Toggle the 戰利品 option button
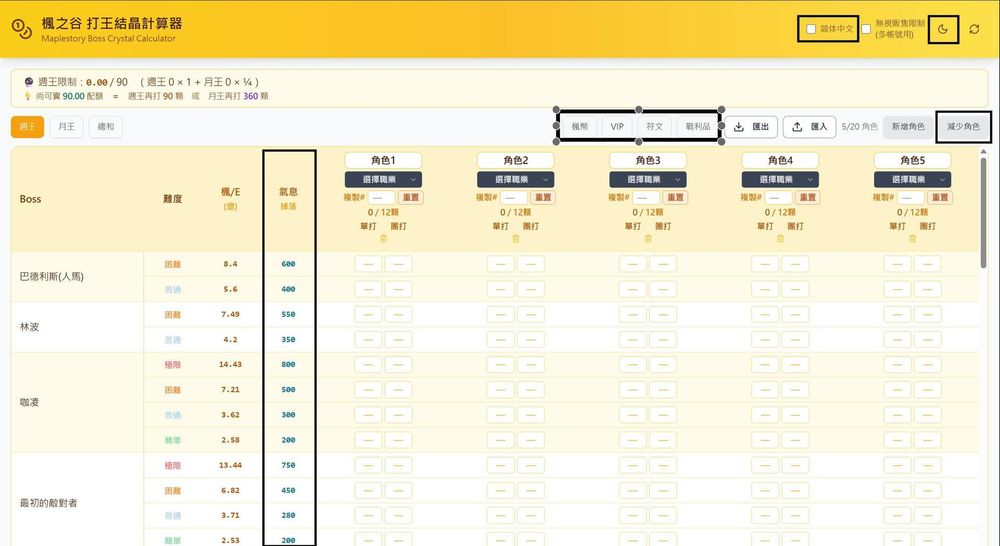 [698, 126]
